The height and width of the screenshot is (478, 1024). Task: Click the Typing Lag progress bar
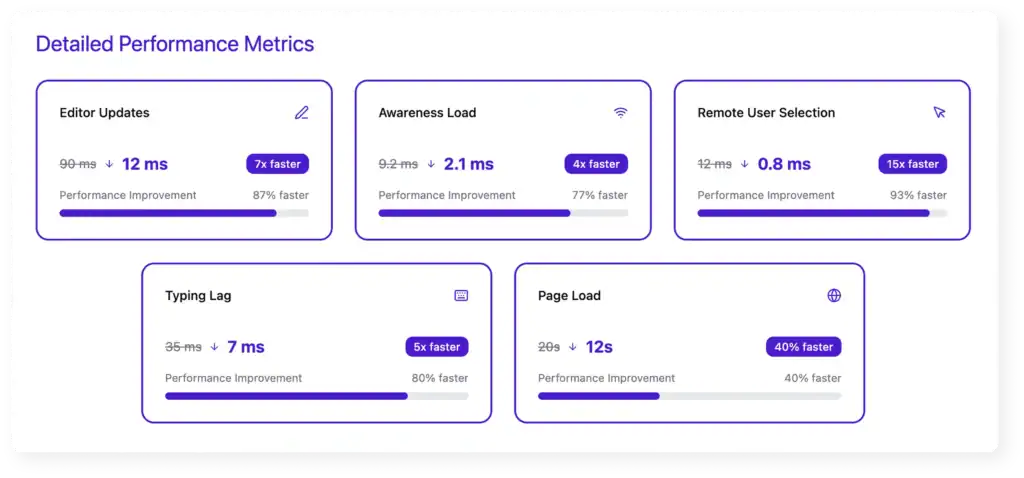tap(316, 396)
